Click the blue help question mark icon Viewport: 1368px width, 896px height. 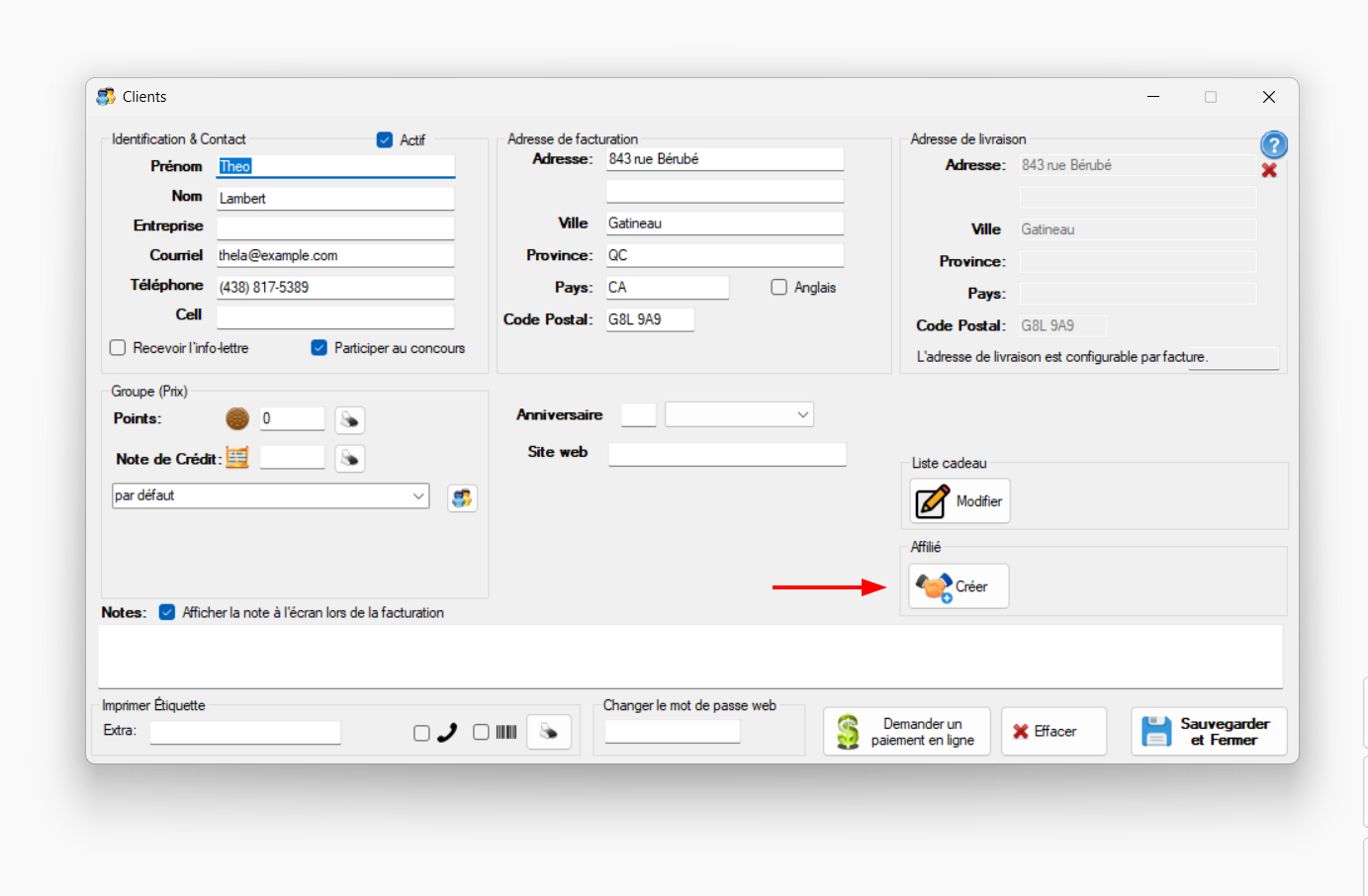pos(1273,145)
